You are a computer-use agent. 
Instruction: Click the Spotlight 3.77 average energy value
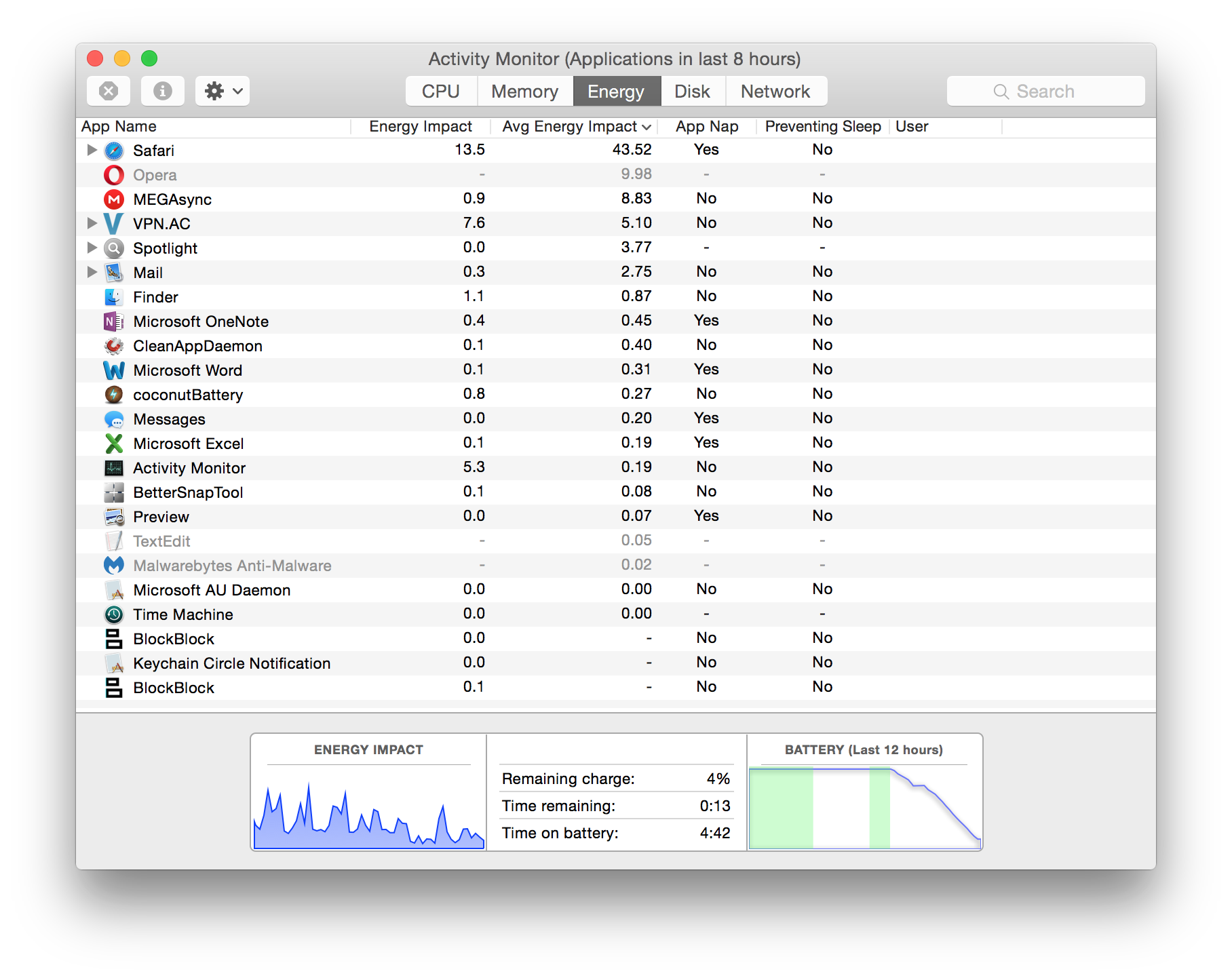click(636, 247)
